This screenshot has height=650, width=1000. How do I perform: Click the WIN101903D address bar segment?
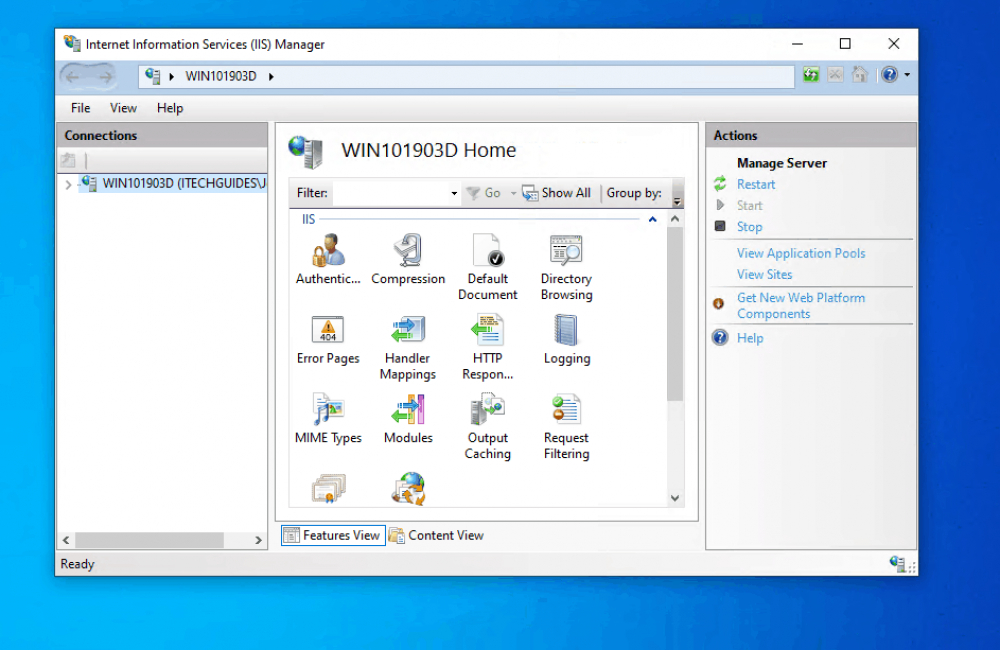pos(221,77)
